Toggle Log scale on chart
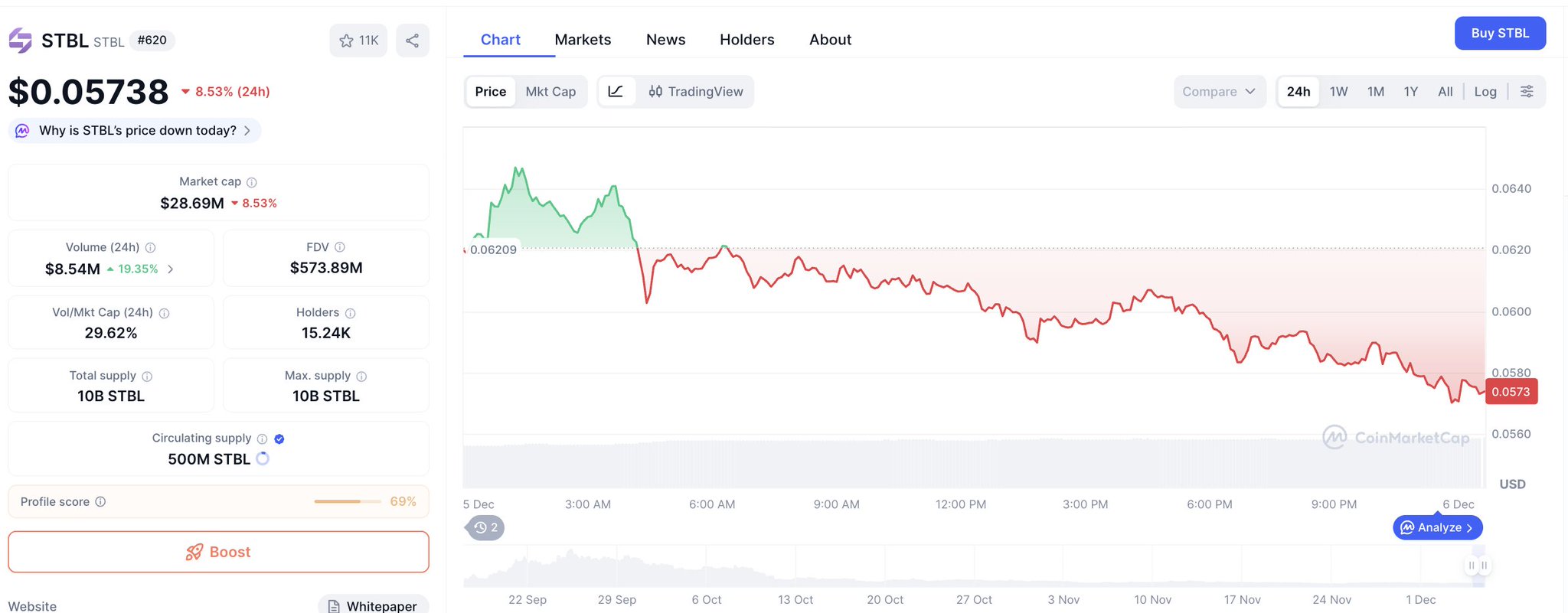 tap(1485, 92)
